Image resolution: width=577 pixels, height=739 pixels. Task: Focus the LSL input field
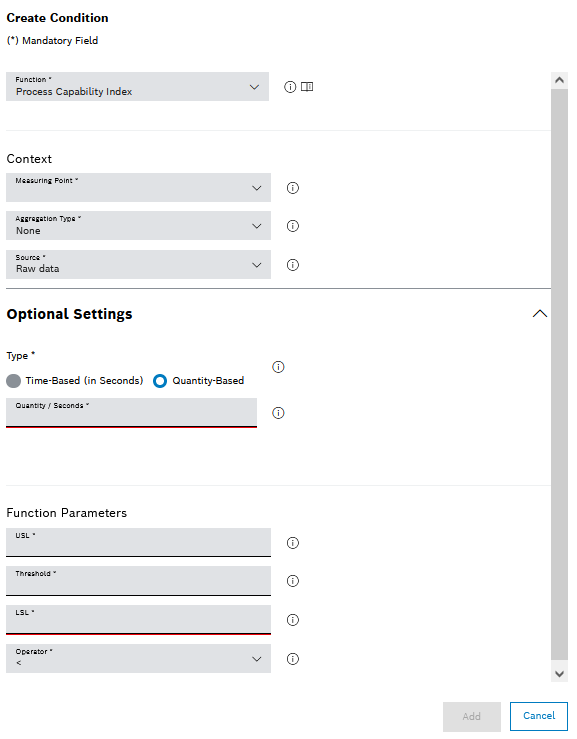point(138,620)
